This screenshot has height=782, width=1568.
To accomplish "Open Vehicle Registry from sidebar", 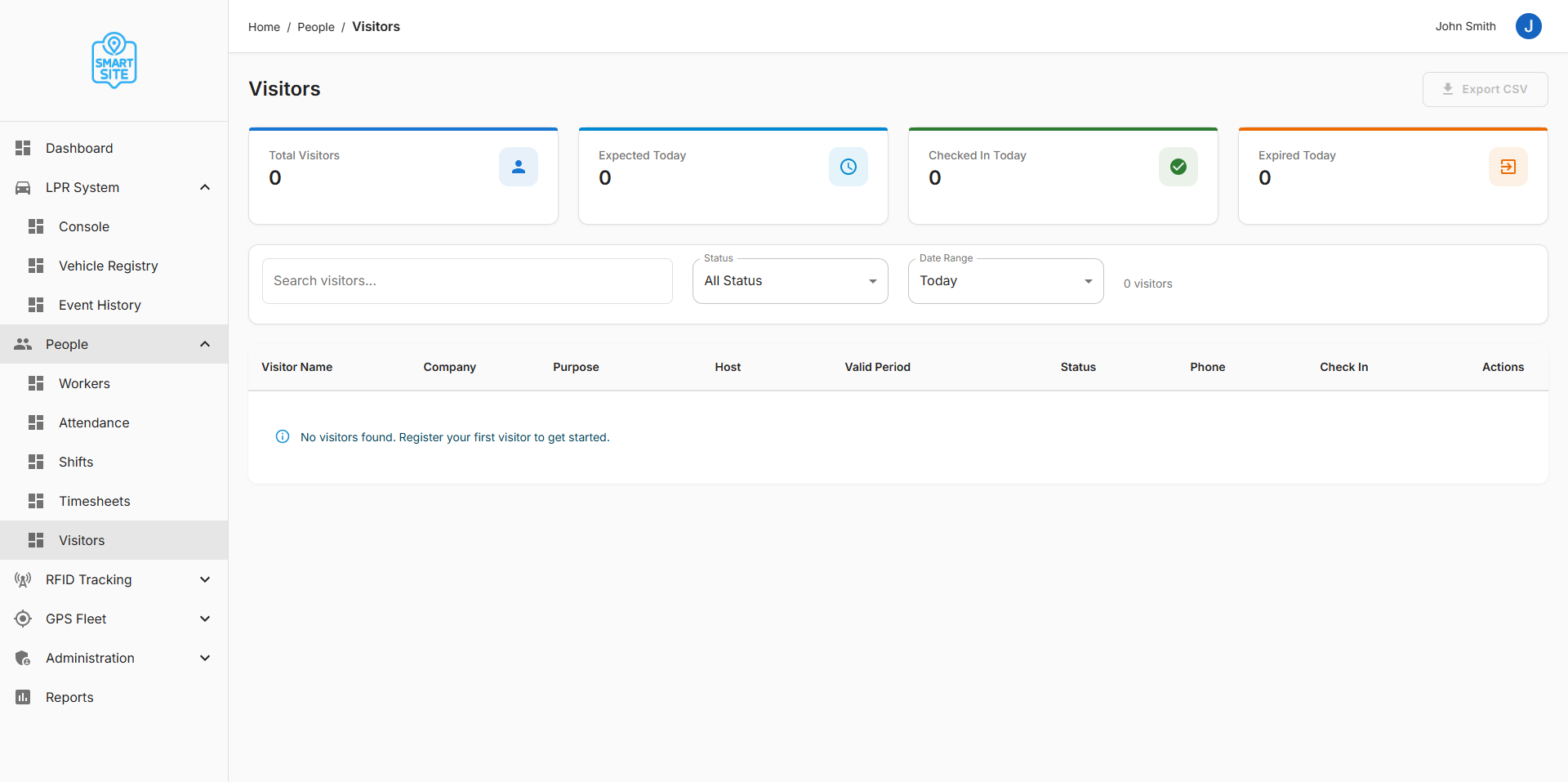I will 108,266.
